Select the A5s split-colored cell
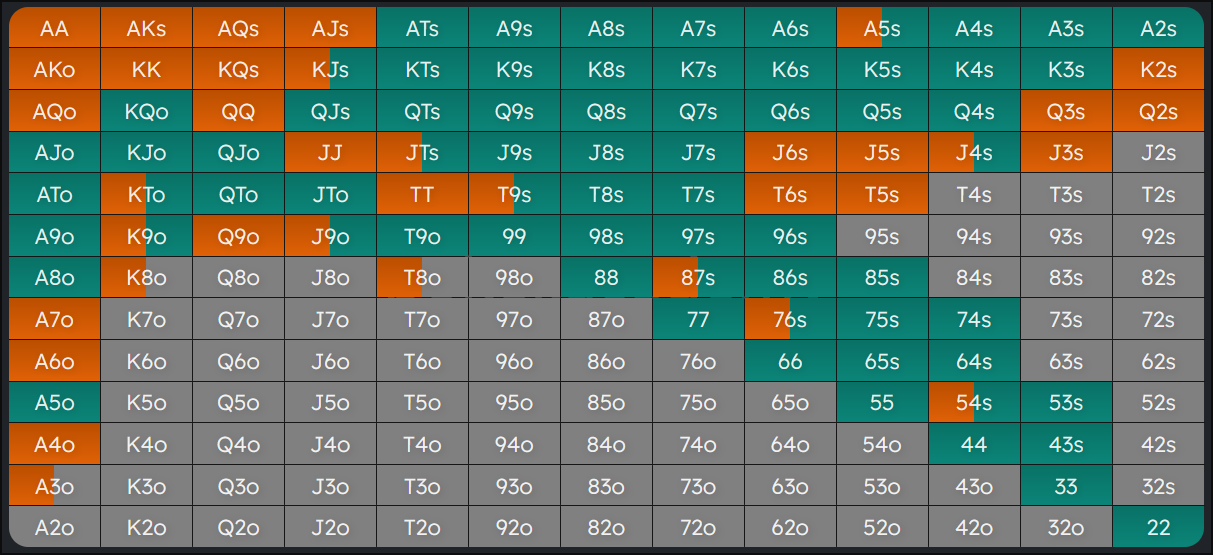This screenshot has height=555, width=1213. coord(882,28)
